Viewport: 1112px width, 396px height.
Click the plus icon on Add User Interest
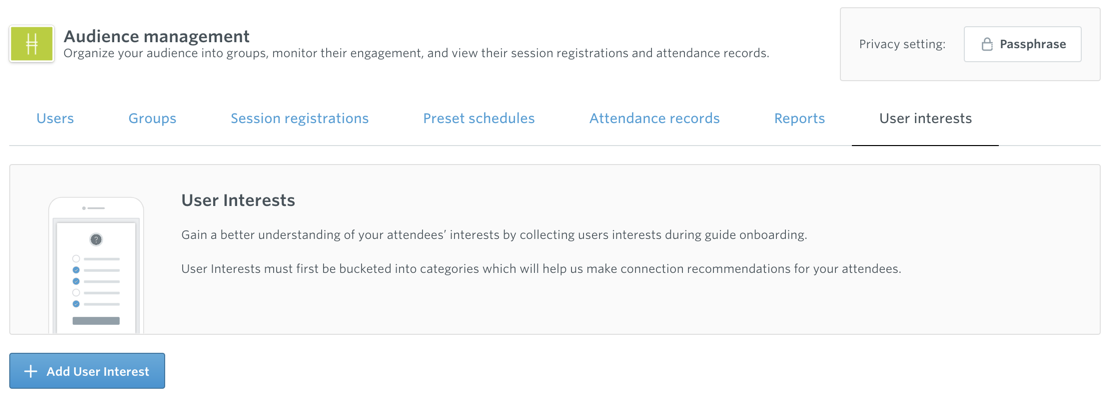(x=30, y=371)
